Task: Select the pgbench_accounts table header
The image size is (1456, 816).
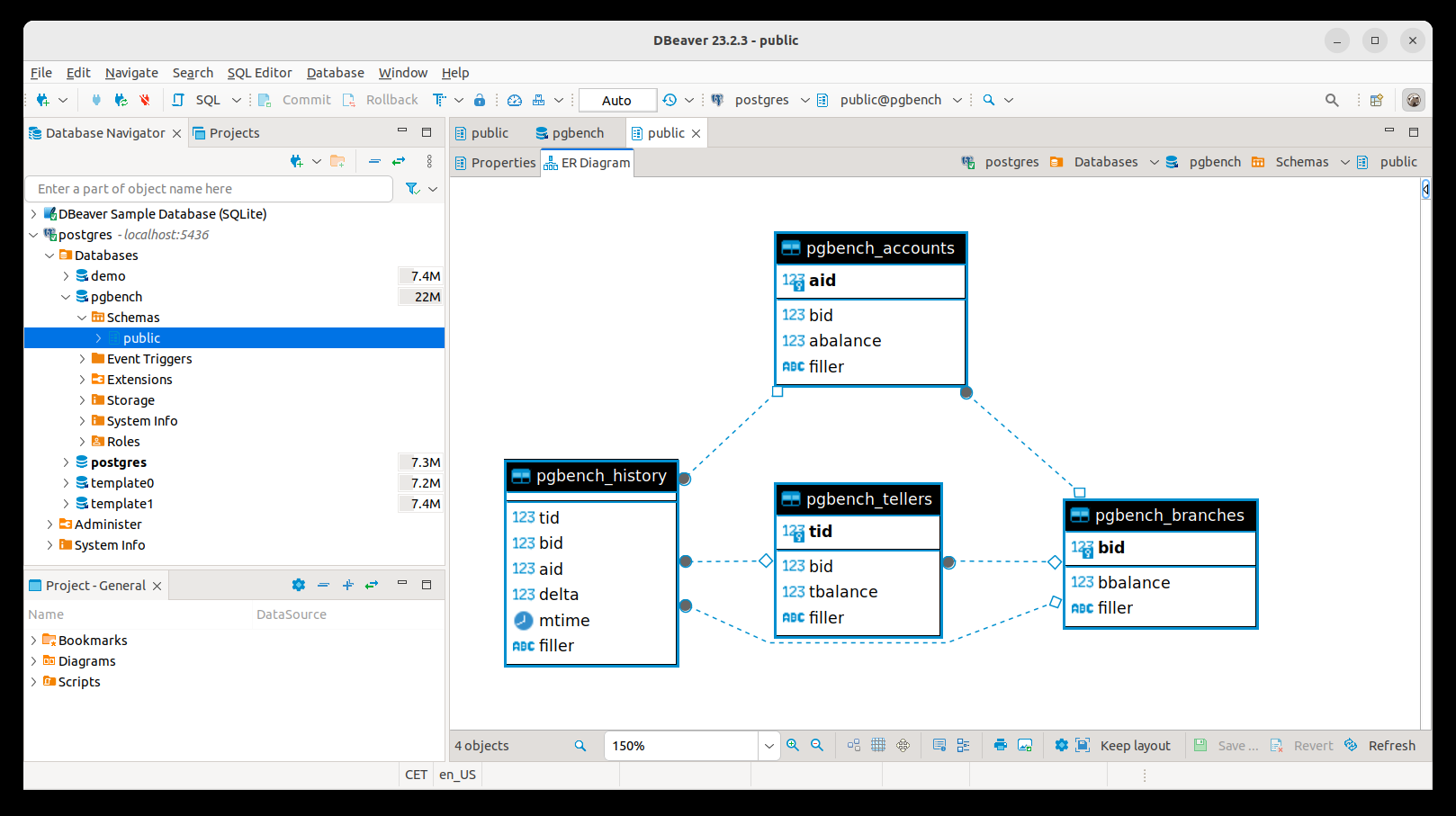Action: (x=870, y=248)
